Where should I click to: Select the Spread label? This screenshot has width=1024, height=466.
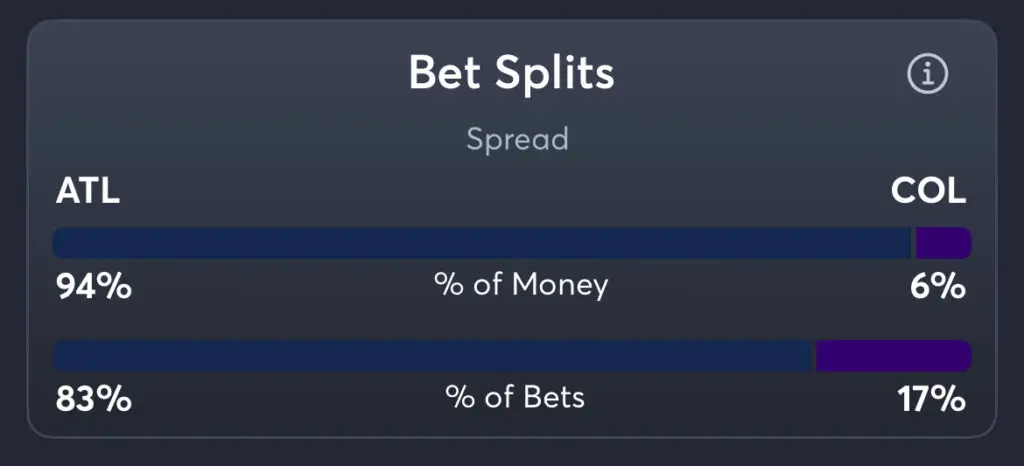point(517,138)
